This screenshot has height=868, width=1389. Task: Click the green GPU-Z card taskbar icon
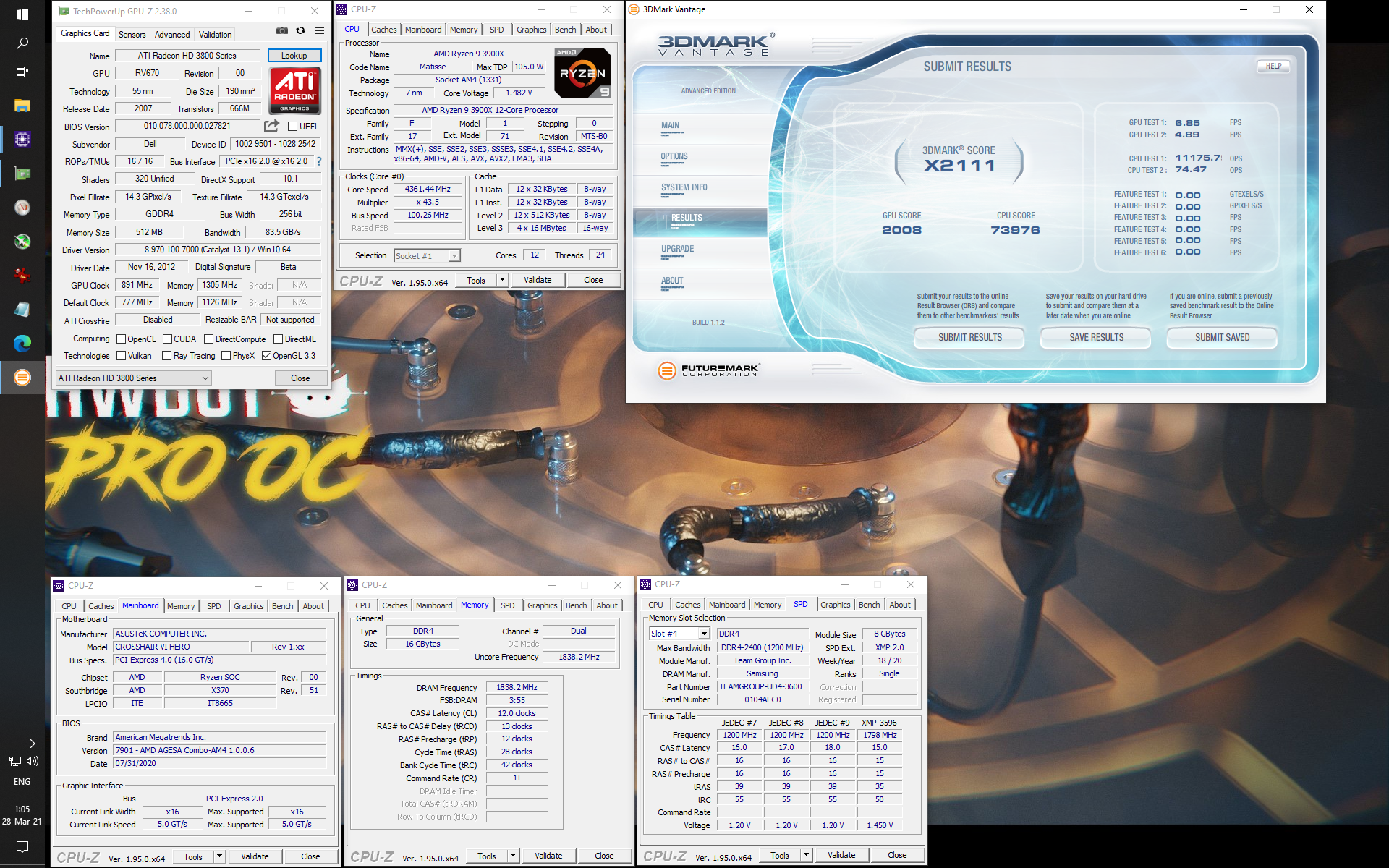22,174
